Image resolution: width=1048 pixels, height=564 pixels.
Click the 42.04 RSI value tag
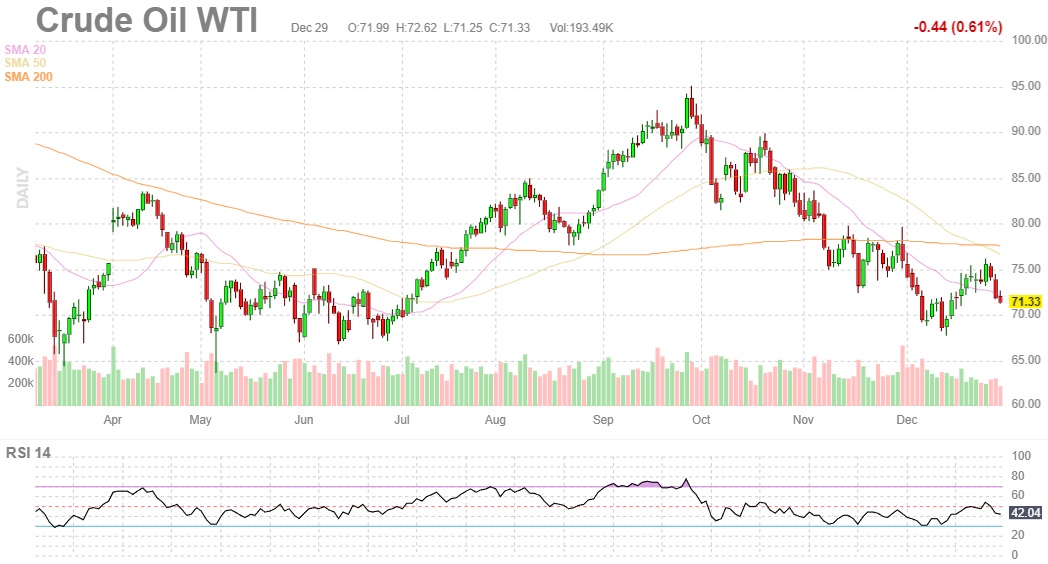click(1025, 513)
